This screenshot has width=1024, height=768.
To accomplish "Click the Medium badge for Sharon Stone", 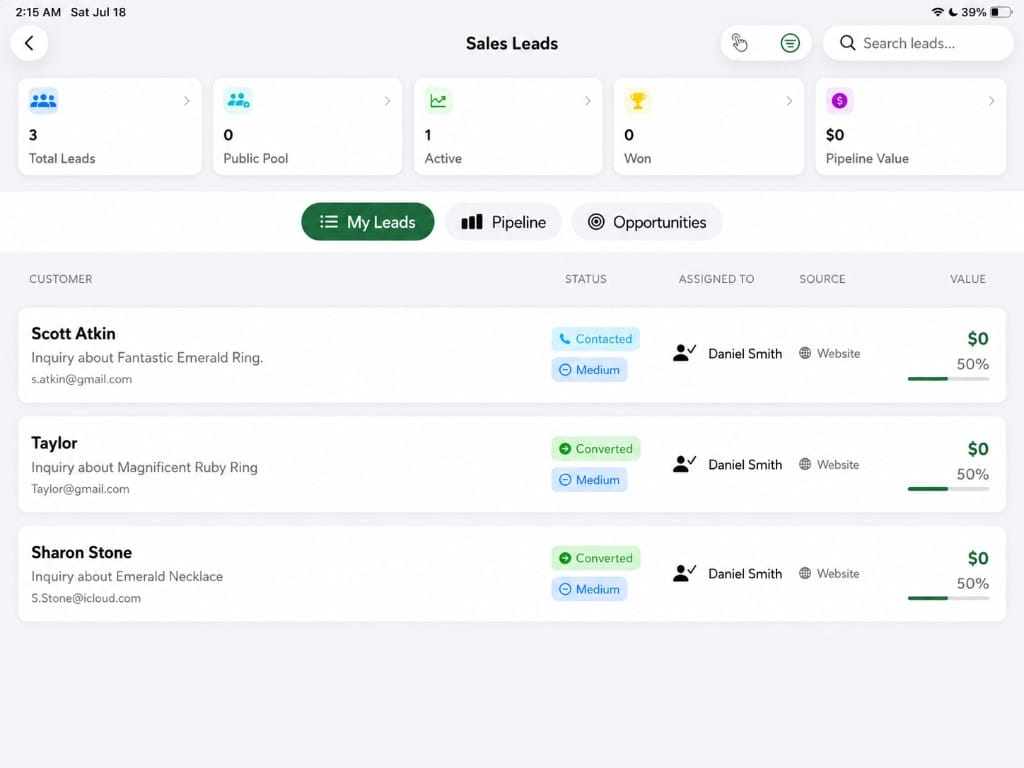I will [x=590, y=589].
